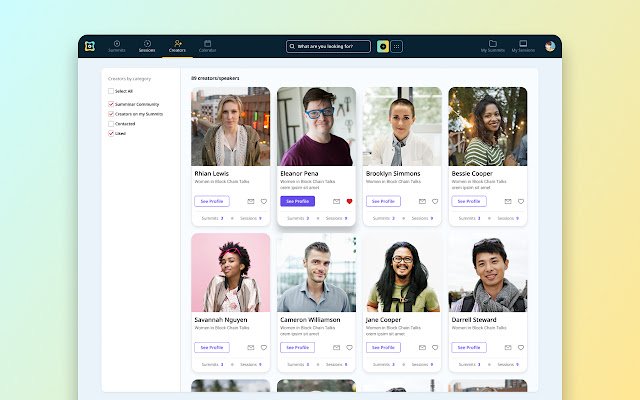Select the Creators tab
The height and width of the screenshot is (400, 640).
point(177,46)
